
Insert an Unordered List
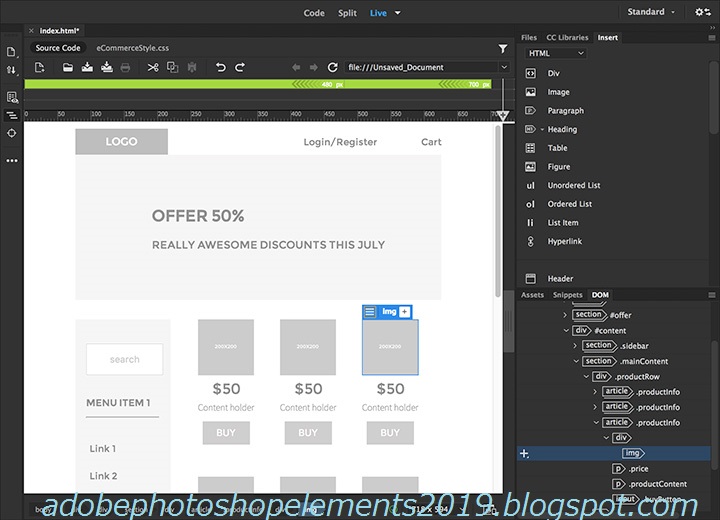(574, 186)
